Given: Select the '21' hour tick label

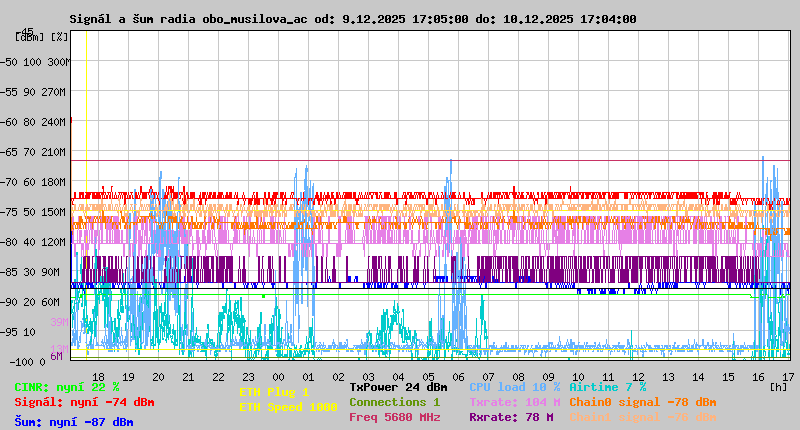Looking at the screenshot, I should (x=188, y=377).
